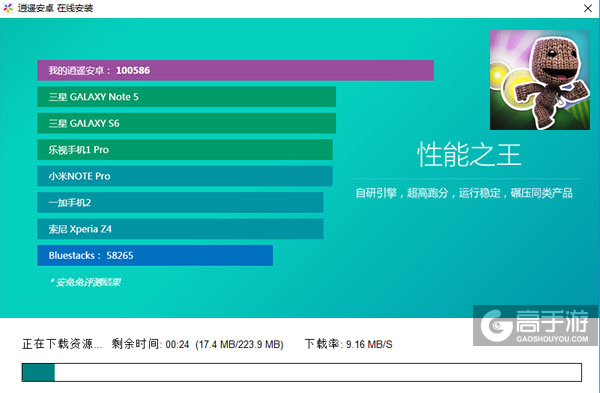This screenshot has width=600, height=393.
Task: Click the Bluestacks 58265 blue bar
Action: (x=155, y=255)
